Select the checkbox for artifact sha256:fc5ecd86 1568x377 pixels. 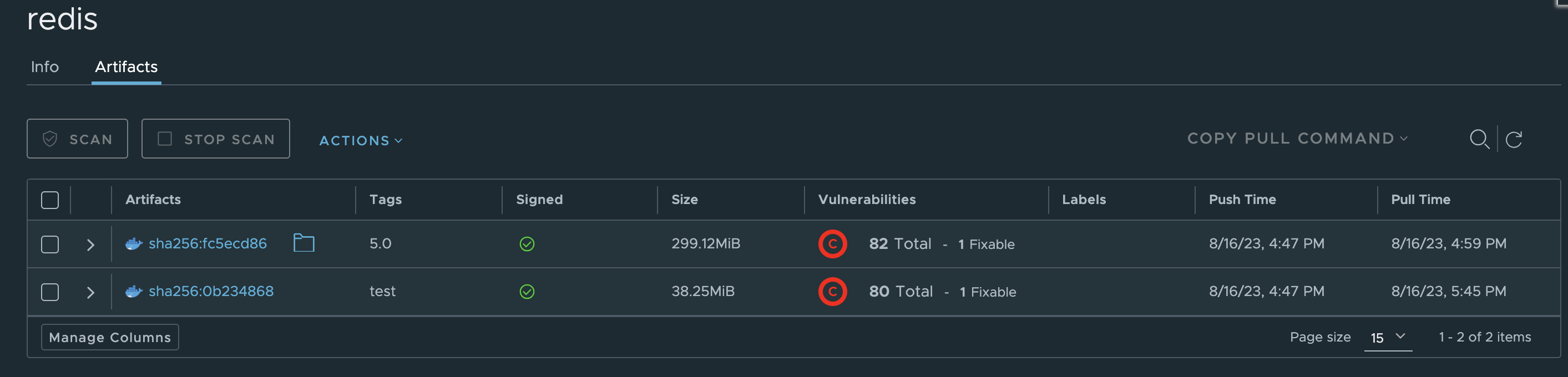(x=49, y=244)
